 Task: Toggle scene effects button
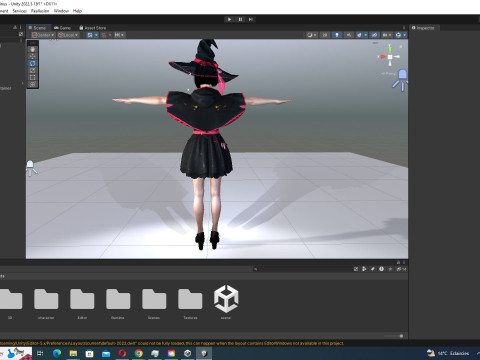click(x=359, y=35)
